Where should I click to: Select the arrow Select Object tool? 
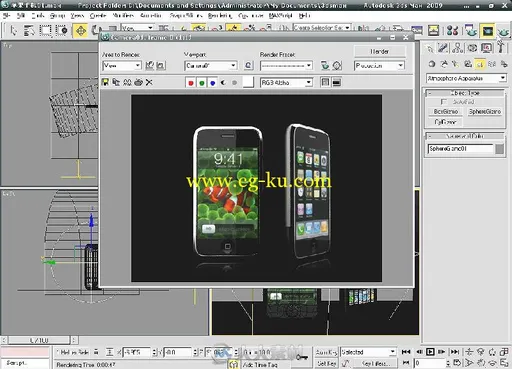(x=13, y=31)
